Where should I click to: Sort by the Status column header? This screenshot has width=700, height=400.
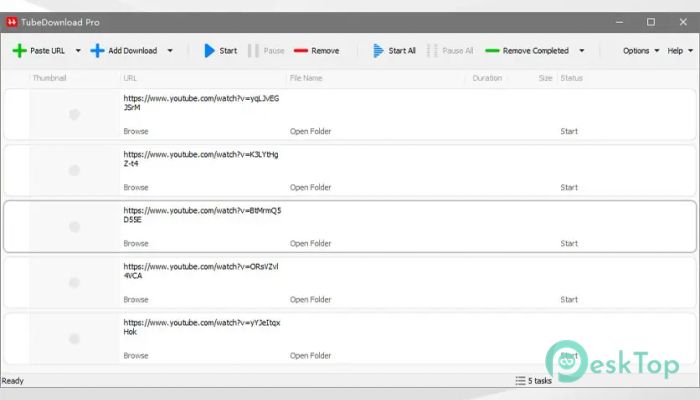click(571, 78)
